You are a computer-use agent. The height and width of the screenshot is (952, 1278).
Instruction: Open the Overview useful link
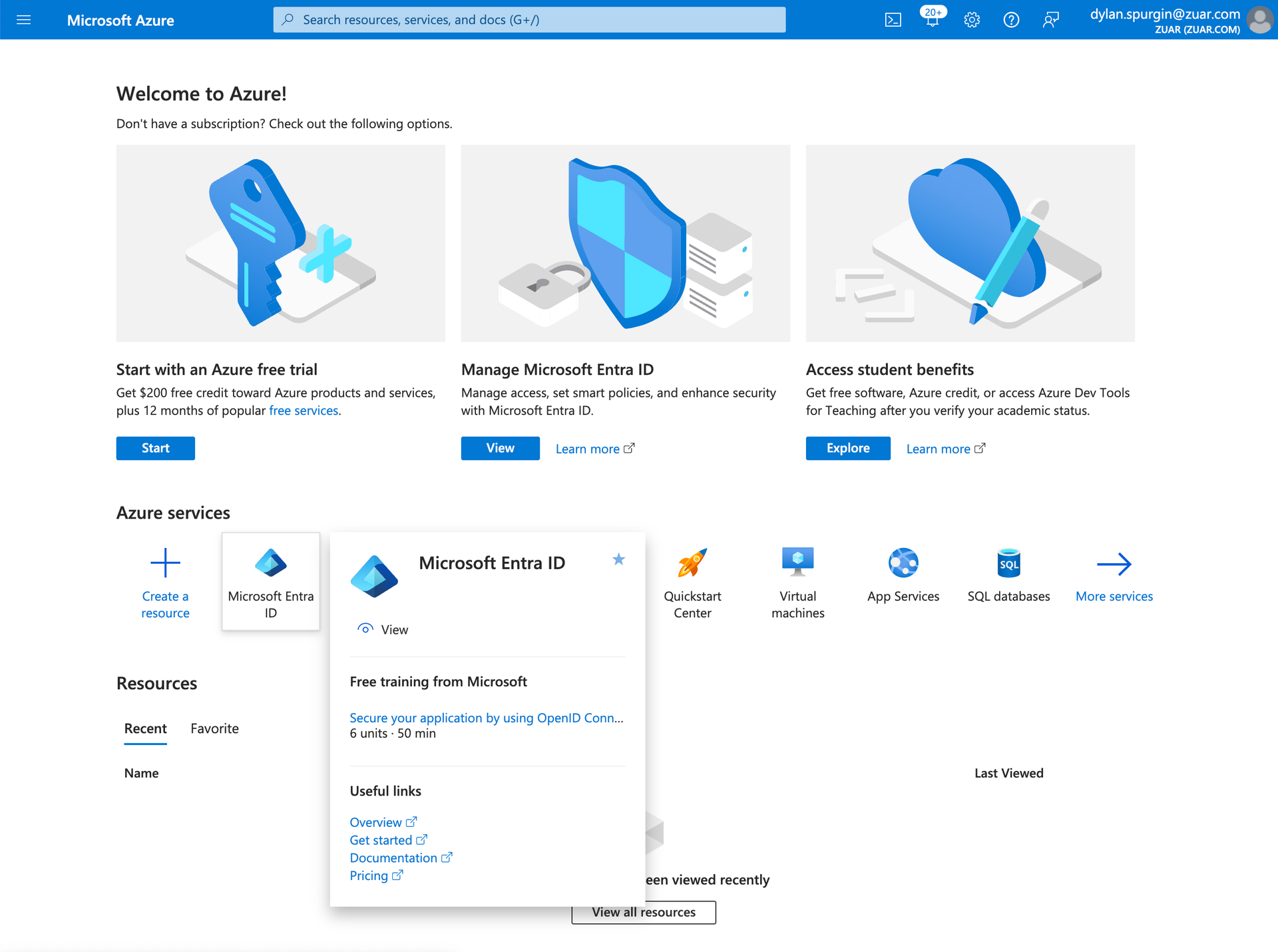[383, 822]
